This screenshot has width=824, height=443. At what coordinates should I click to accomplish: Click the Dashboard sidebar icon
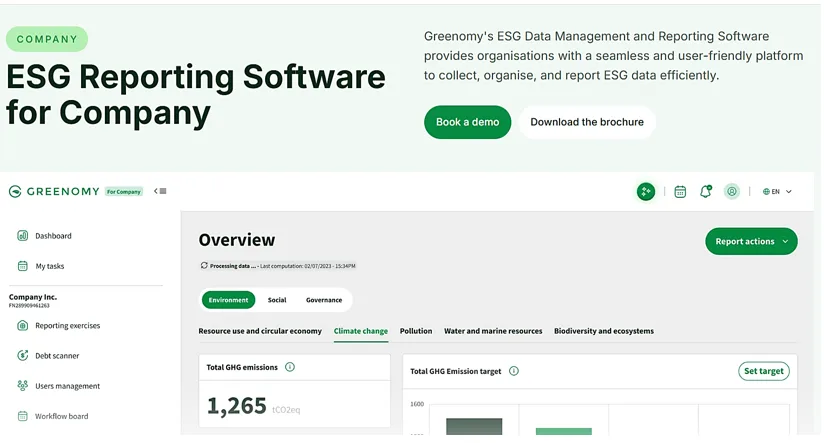23,235
